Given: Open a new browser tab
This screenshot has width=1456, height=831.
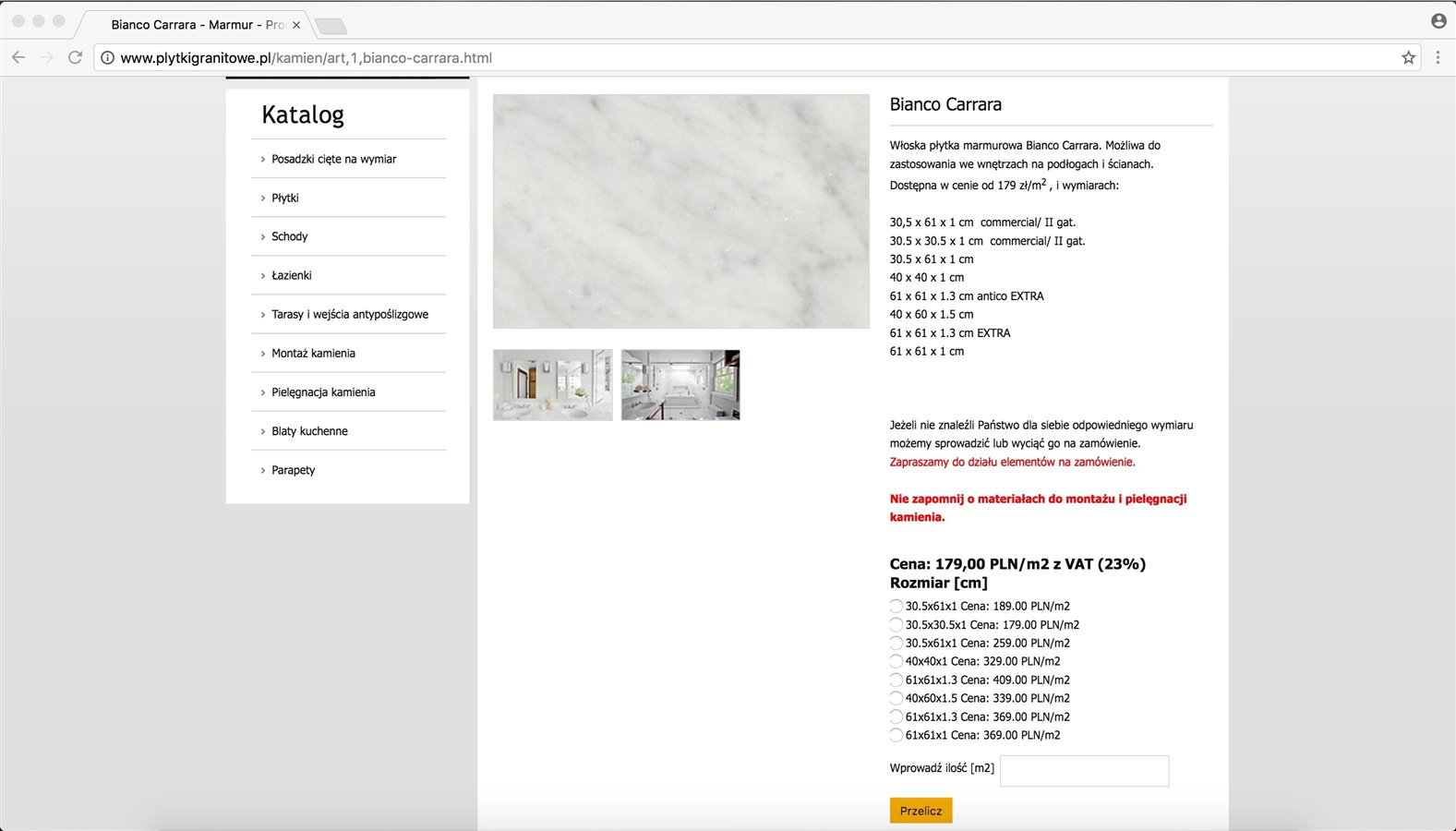Looking at the screenshot, I should [331, 26].
